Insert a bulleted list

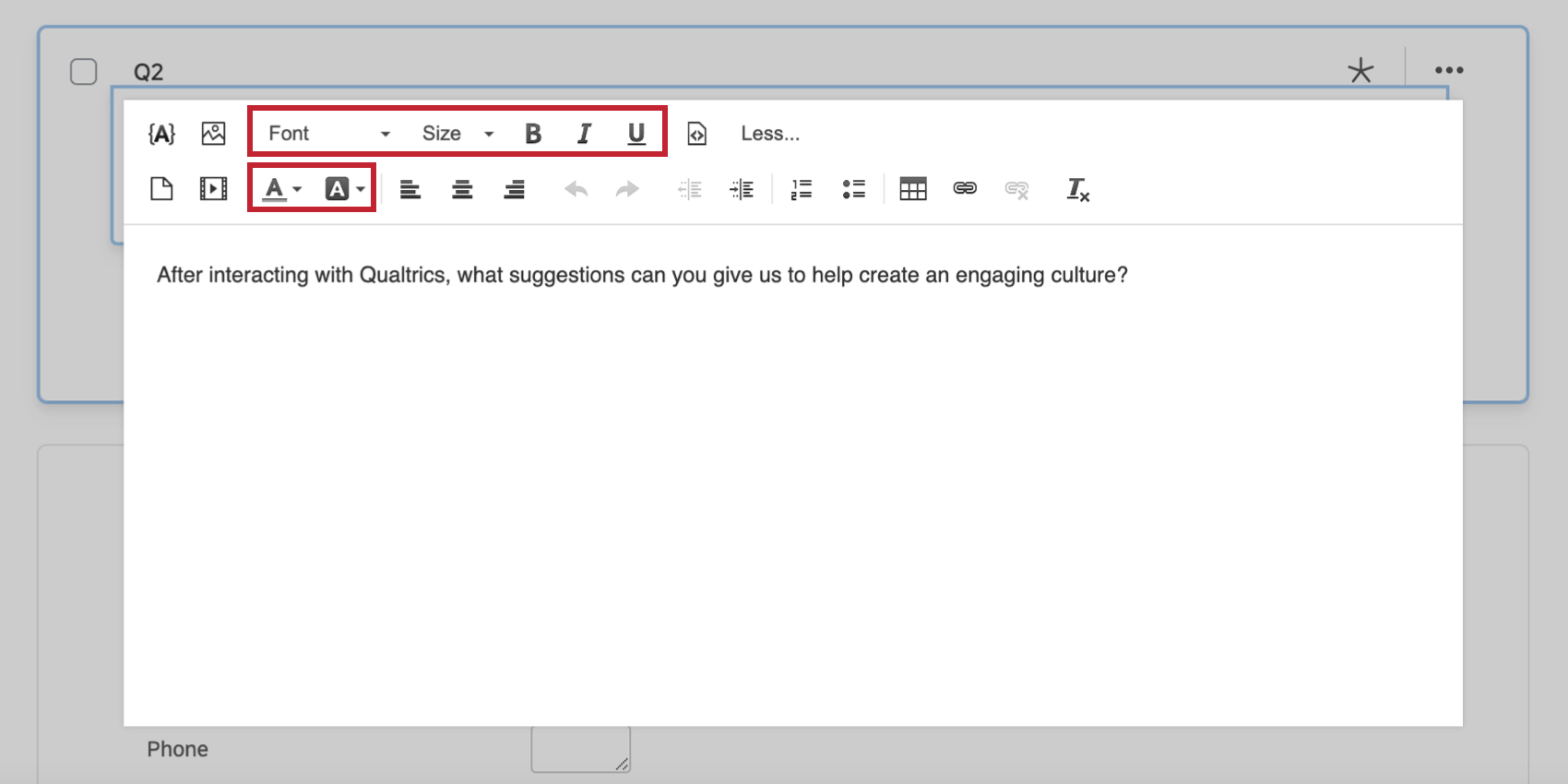click(854, 189)
